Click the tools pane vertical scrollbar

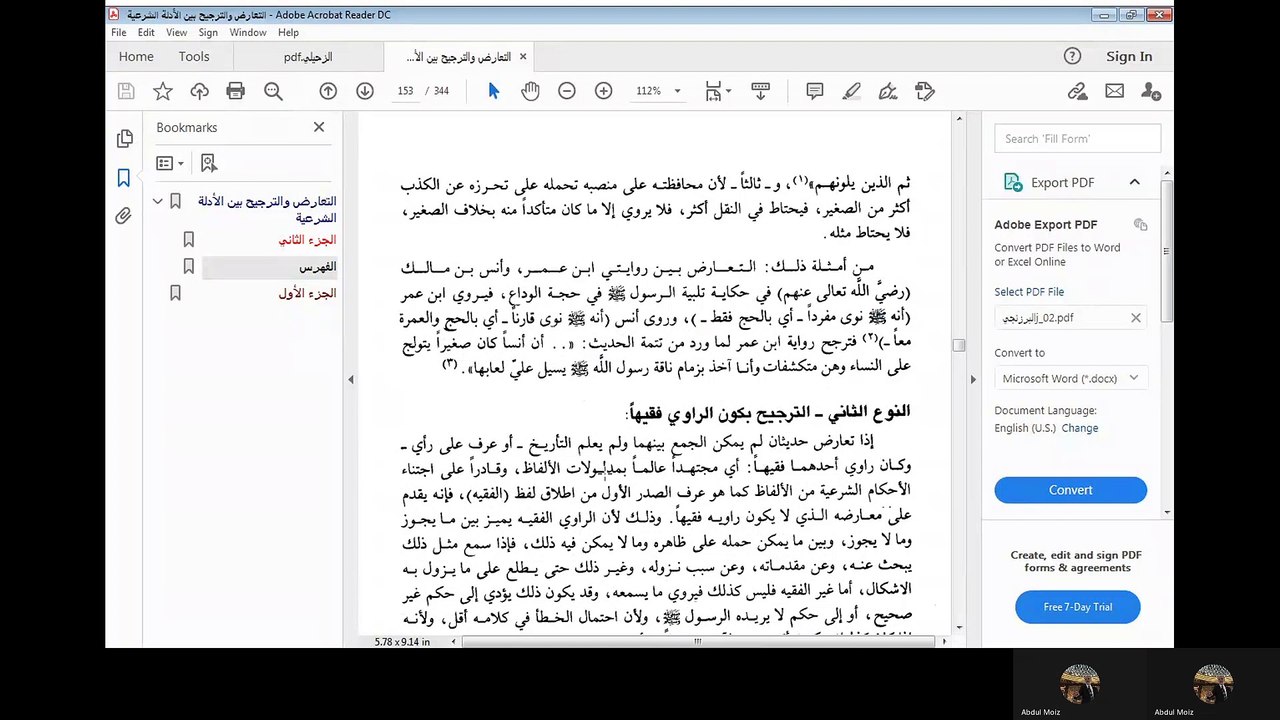1167,250
